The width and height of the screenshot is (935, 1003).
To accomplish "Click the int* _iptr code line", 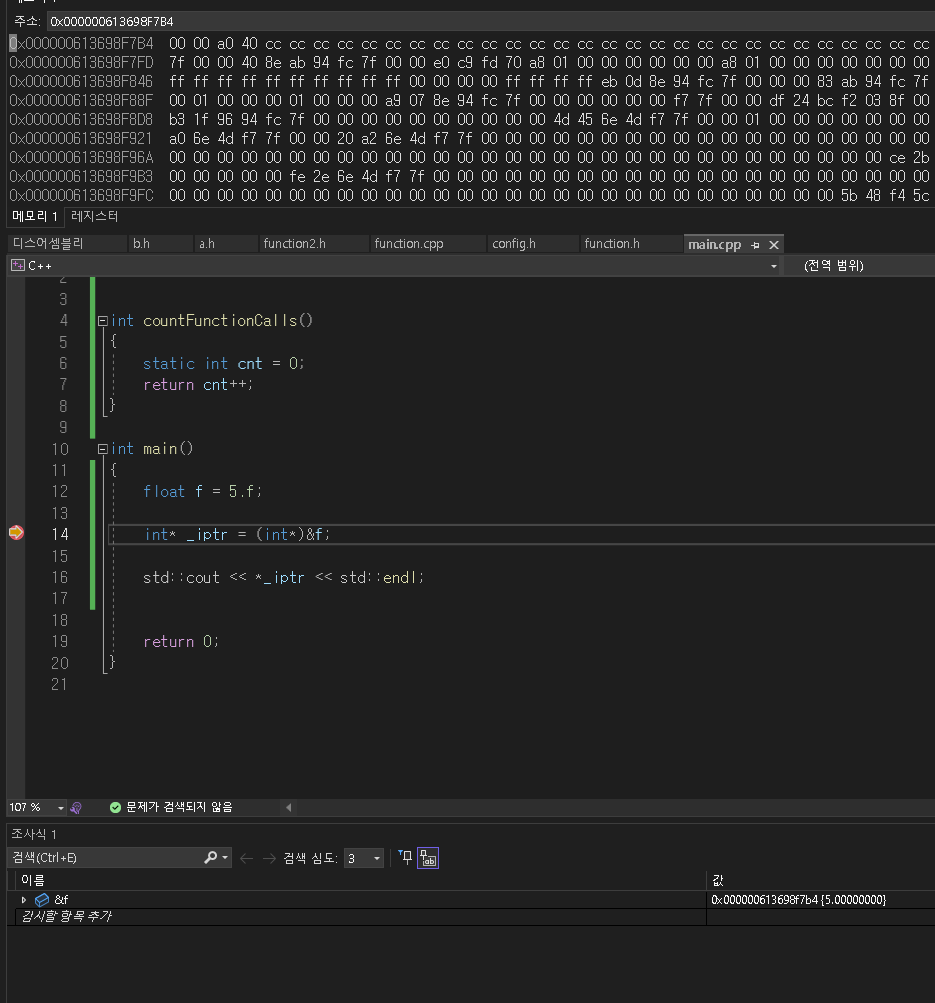I will coord(237,534).
